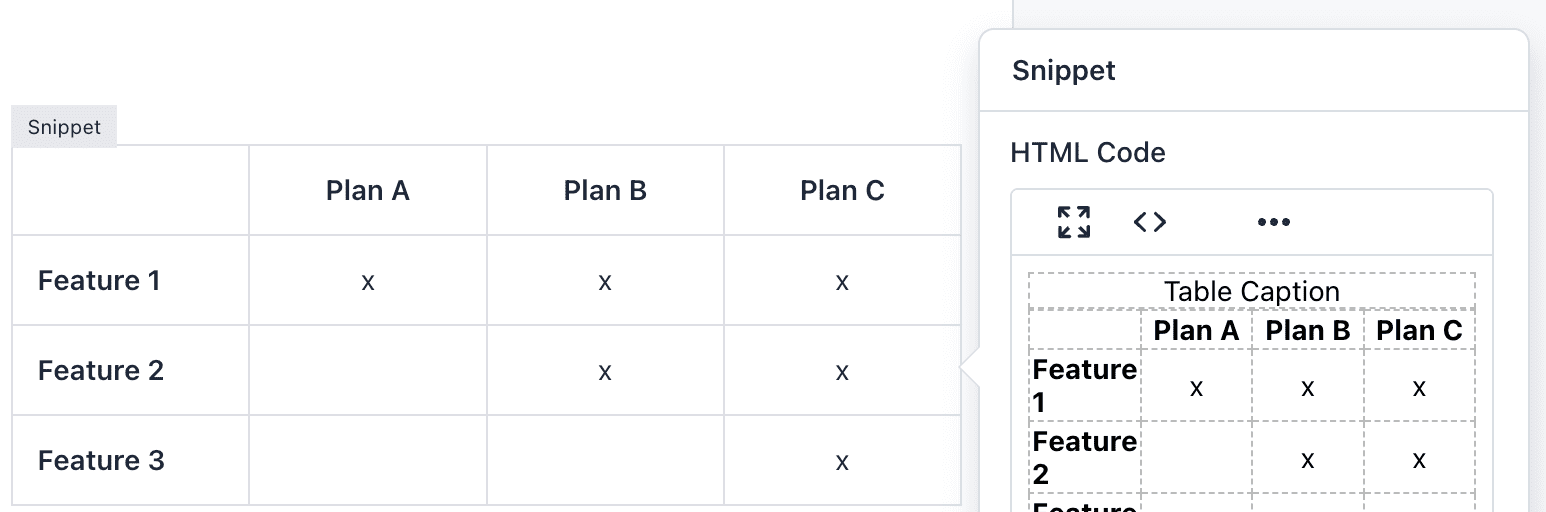The height and width of the screenshot is (512, 1546).
Task: Edit the Table Caption text in editor
Action: click(1251, 292)
